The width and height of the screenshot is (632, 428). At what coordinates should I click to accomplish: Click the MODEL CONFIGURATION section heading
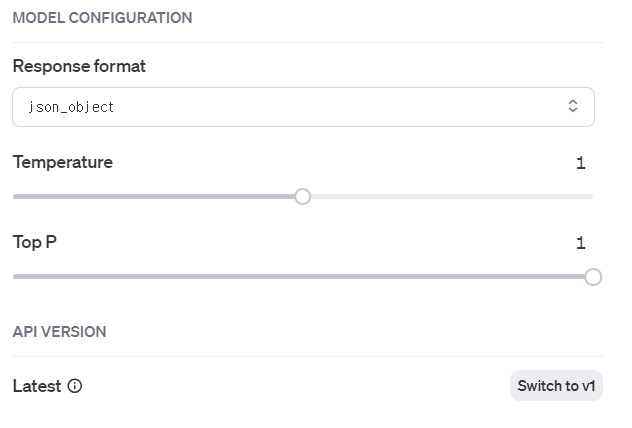click(102, 18)
